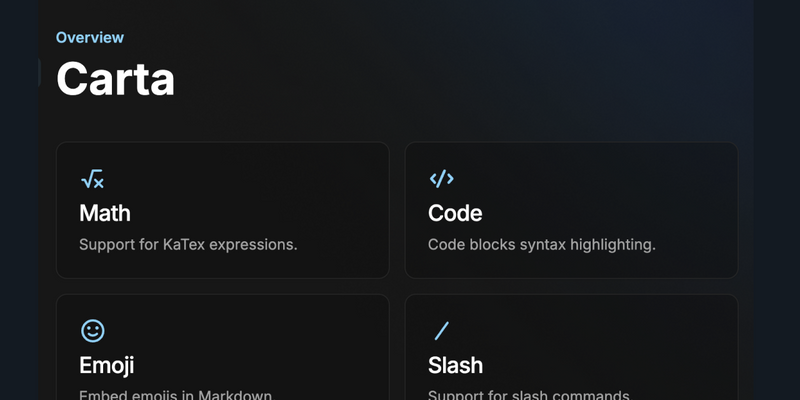Click "Support for KaTex expressions" description
The width and height of the screenshot is (800, 400).
(188, 245)
